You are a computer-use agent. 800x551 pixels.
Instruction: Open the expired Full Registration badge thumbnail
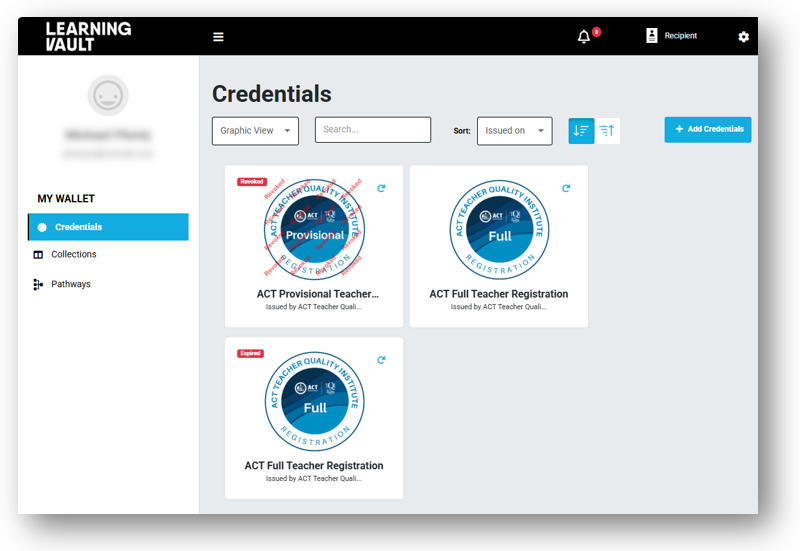coord(314,401)
